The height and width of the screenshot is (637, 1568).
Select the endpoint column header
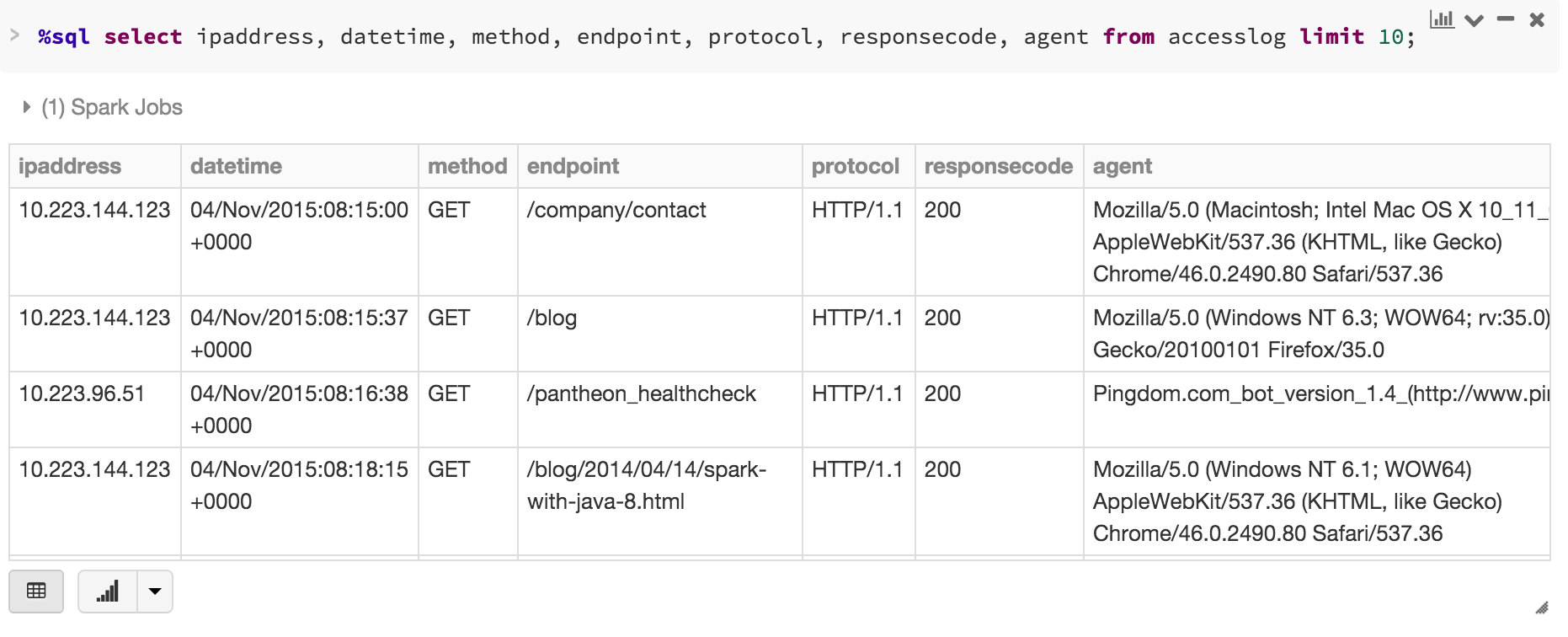tap(573, 166)
